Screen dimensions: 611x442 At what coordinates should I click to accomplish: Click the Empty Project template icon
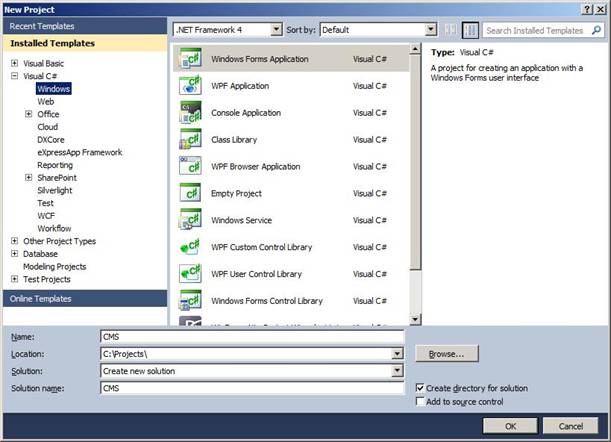190,193
